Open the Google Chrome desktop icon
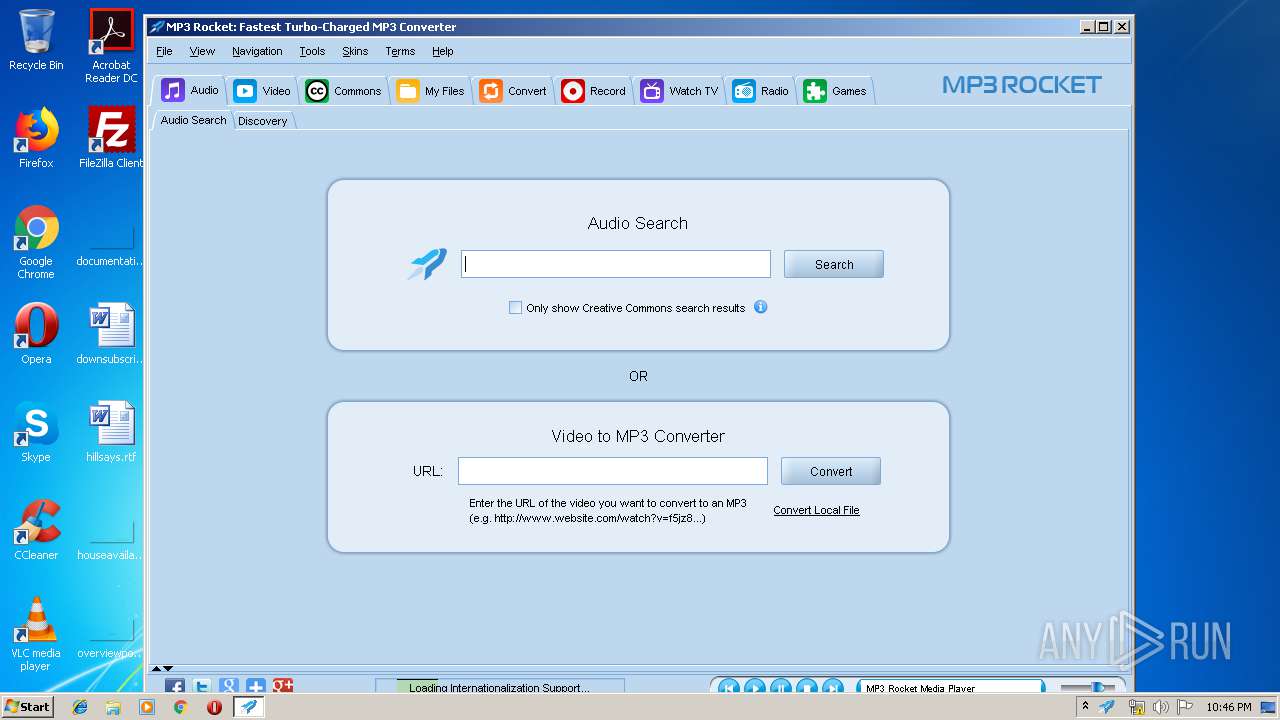Viewport: 1280px width, 720px height. point(36,243)
